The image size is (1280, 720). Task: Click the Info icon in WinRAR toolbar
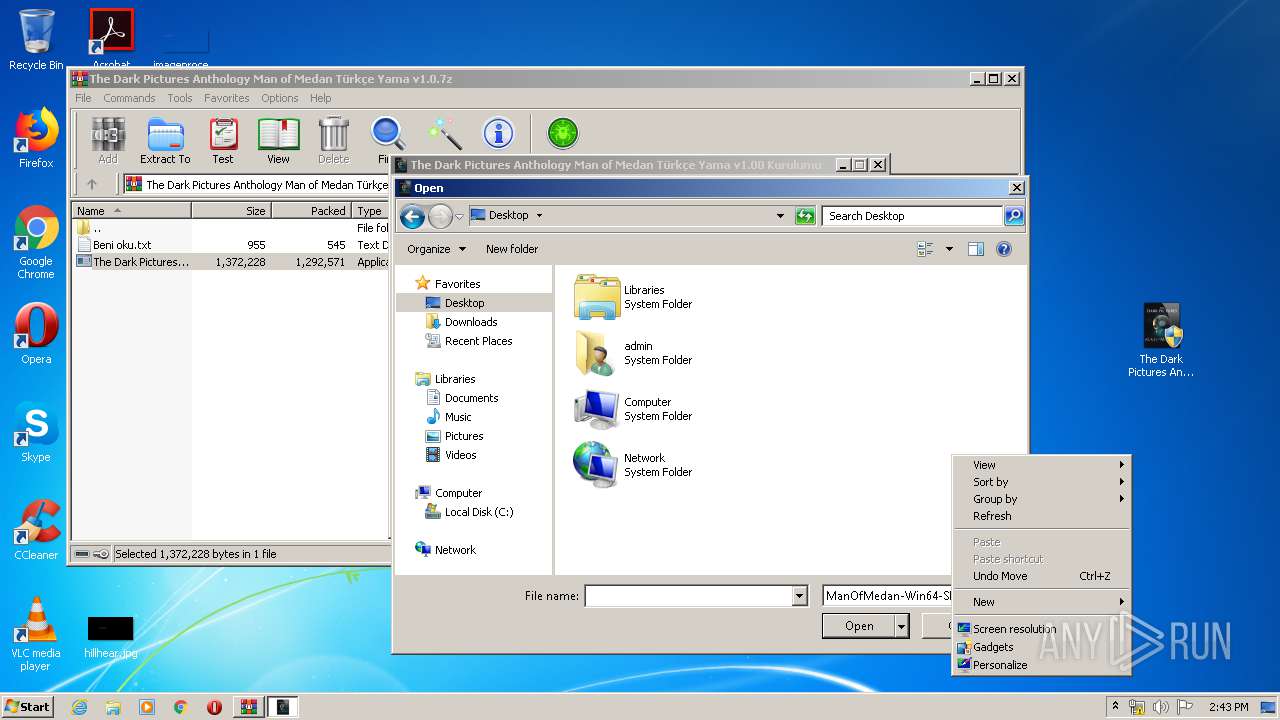[x=498, y=133]
